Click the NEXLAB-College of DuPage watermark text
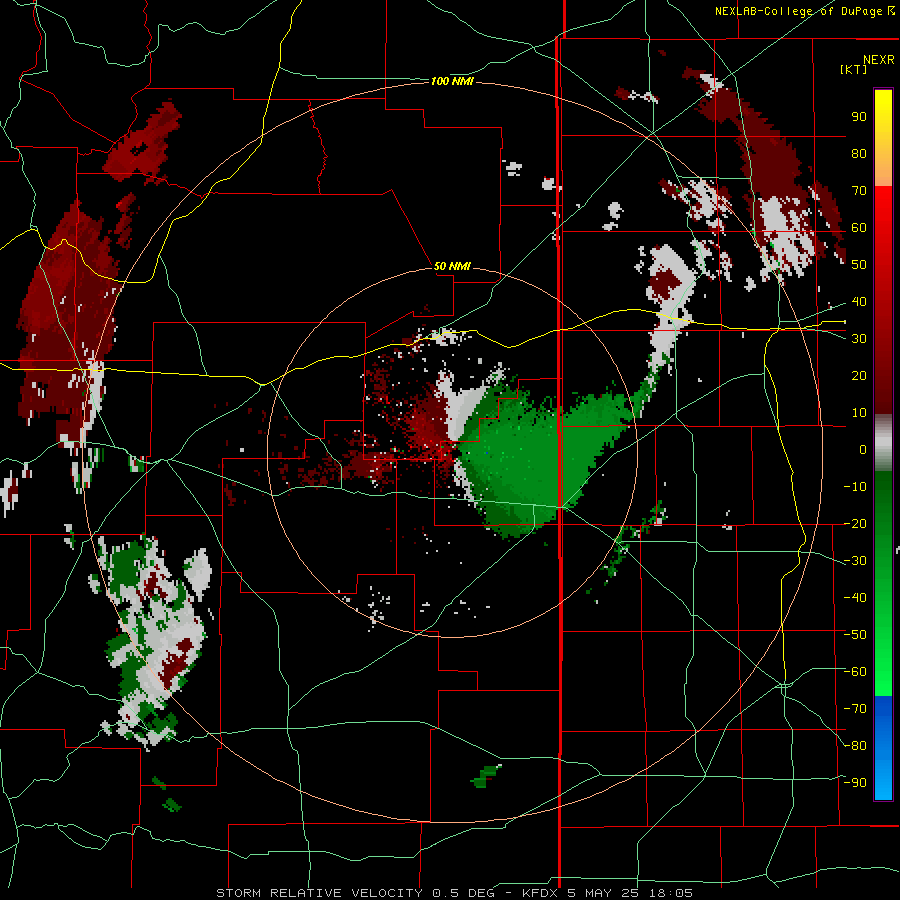The width and height of the screenshot is (900, 900). [804, 11]
